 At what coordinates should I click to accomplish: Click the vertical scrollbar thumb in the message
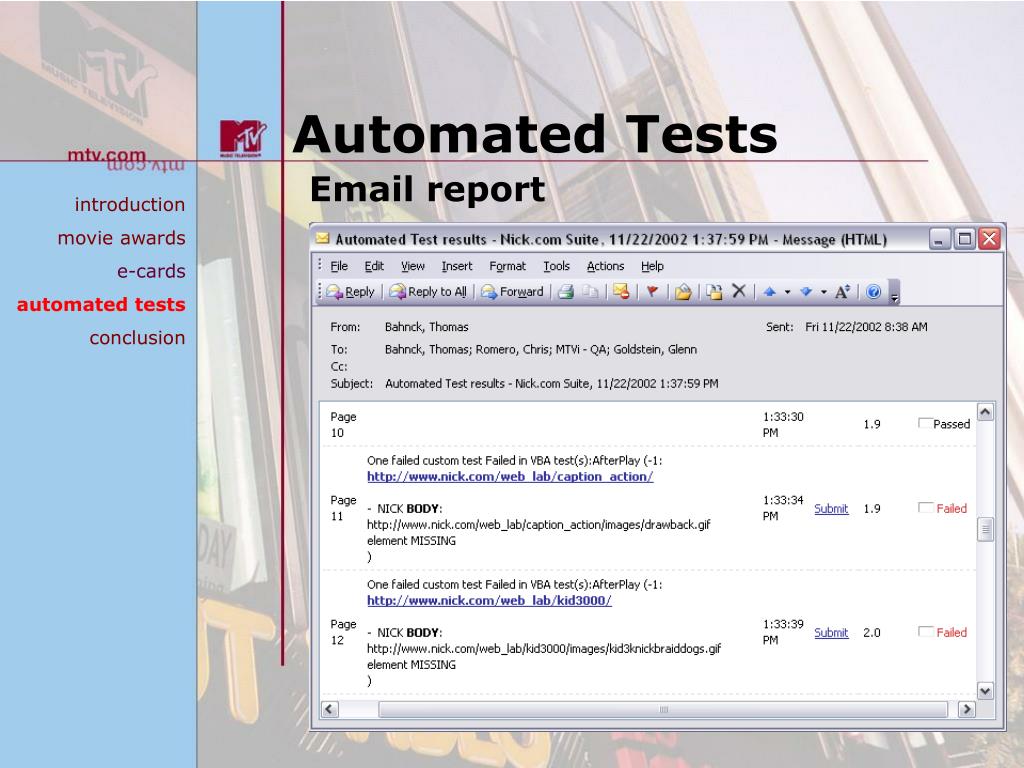click(x=985, y=530)
